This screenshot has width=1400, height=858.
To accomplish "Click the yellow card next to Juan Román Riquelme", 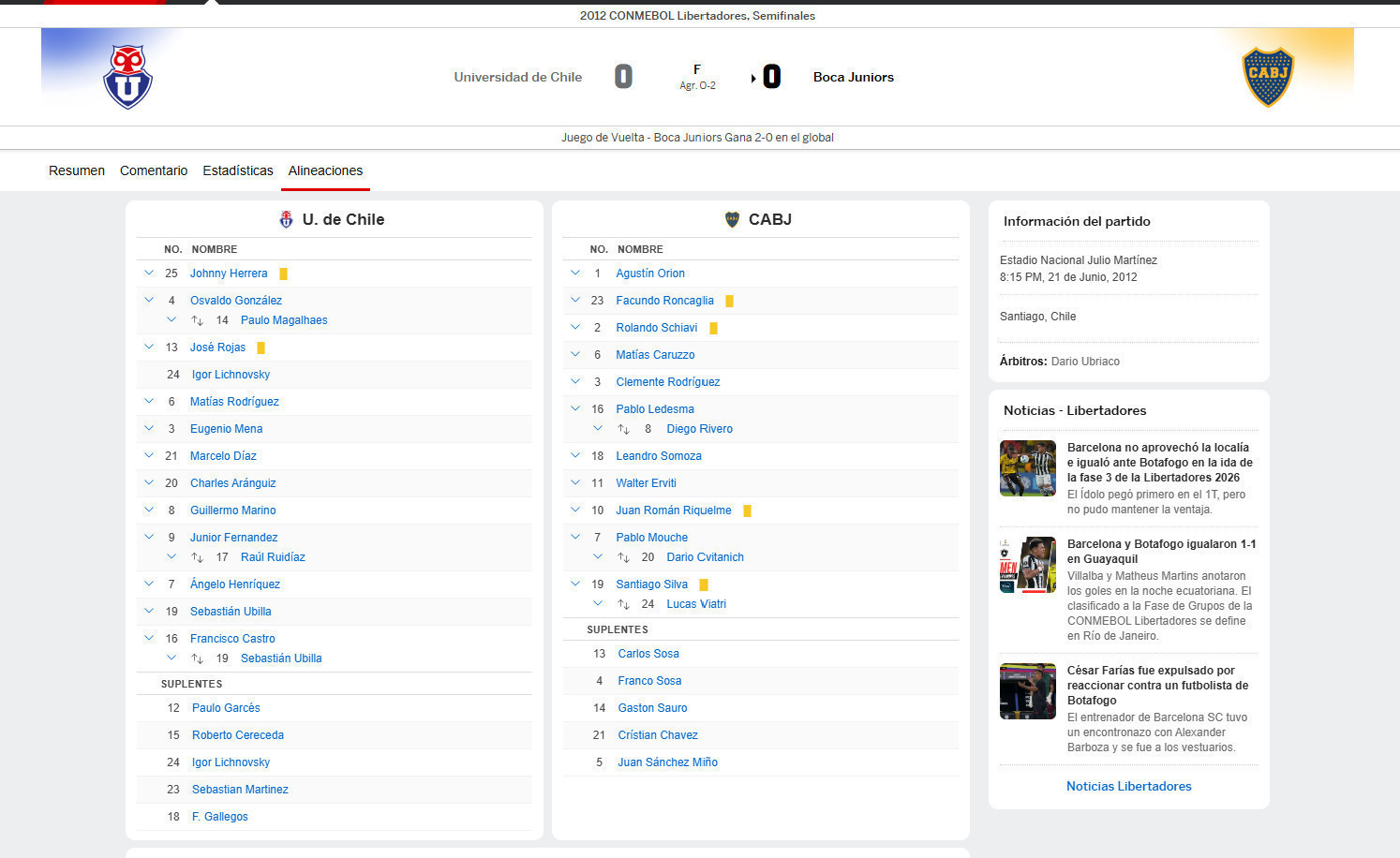I will (747, 510).
